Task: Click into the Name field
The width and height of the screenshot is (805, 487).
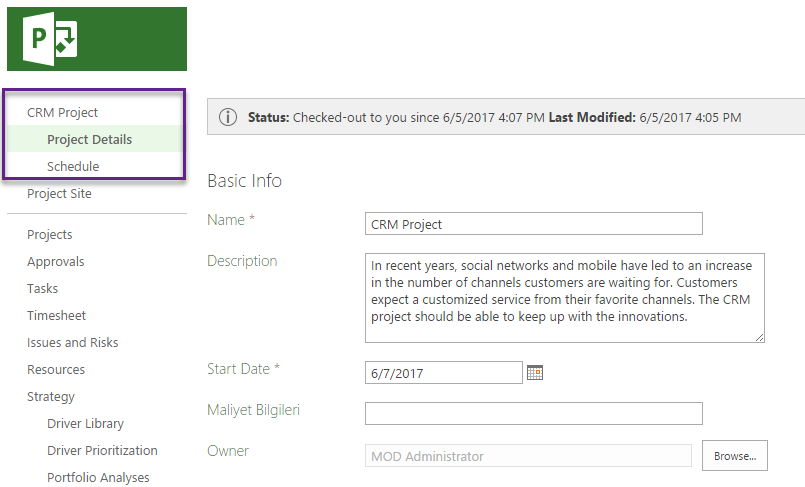Action: click(533, 224)
